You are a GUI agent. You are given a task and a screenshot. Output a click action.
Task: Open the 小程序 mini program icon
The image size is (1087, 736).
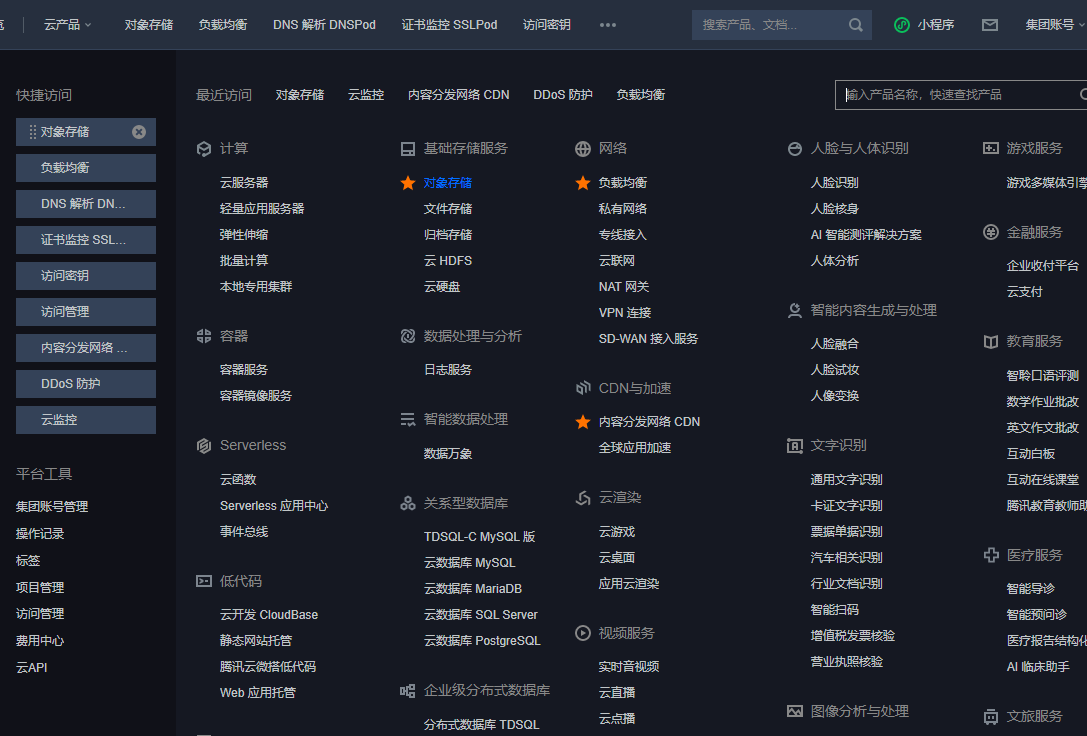pos(902,25)
